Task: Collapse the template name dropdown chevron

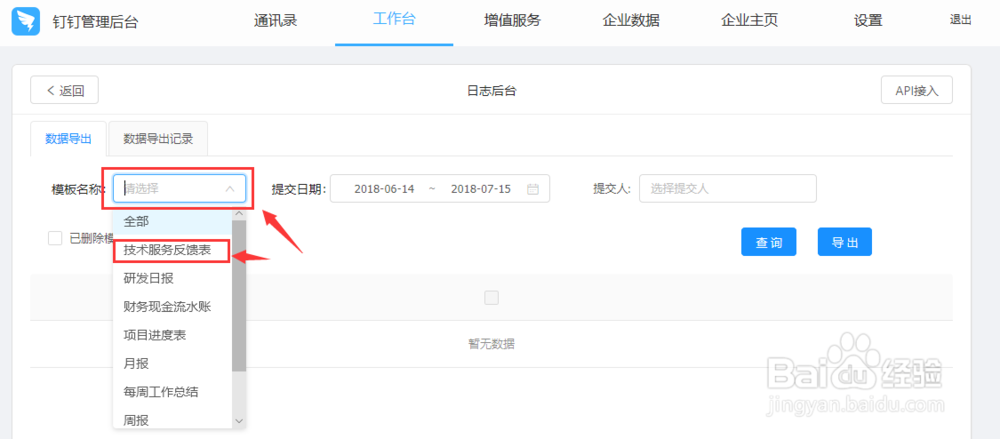Action: 230,189
